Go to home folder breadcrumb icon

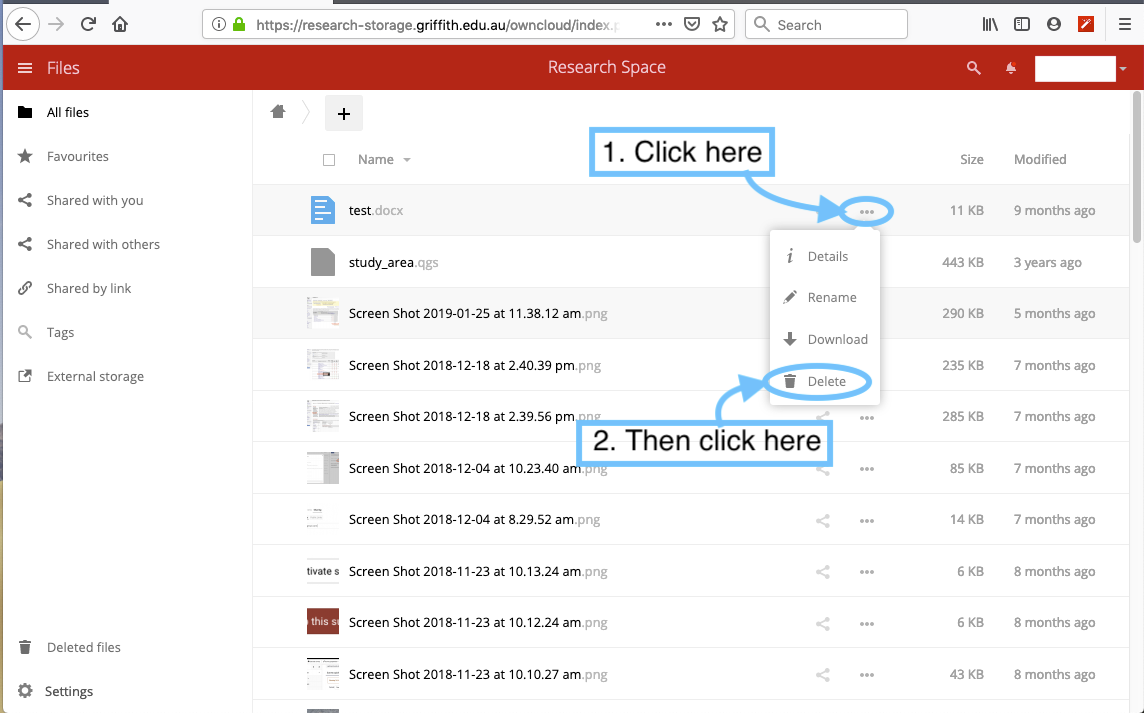coord(278,112)
